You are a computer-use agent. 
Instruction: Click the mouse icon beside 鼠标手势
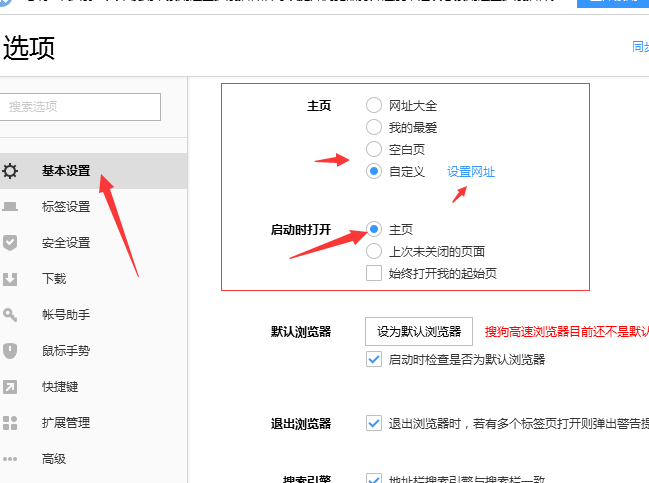(x=10, y=351)
